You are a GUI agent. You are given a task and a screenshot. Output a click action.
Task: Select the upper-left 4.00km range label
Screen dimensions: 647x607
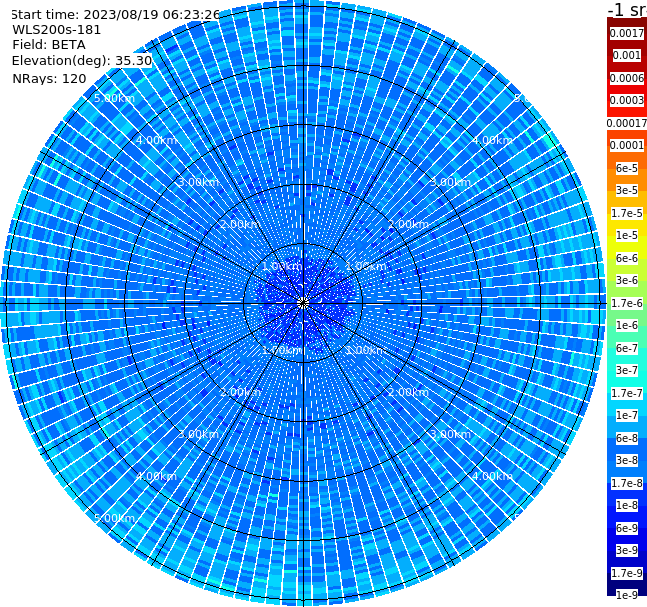[156, 140]
